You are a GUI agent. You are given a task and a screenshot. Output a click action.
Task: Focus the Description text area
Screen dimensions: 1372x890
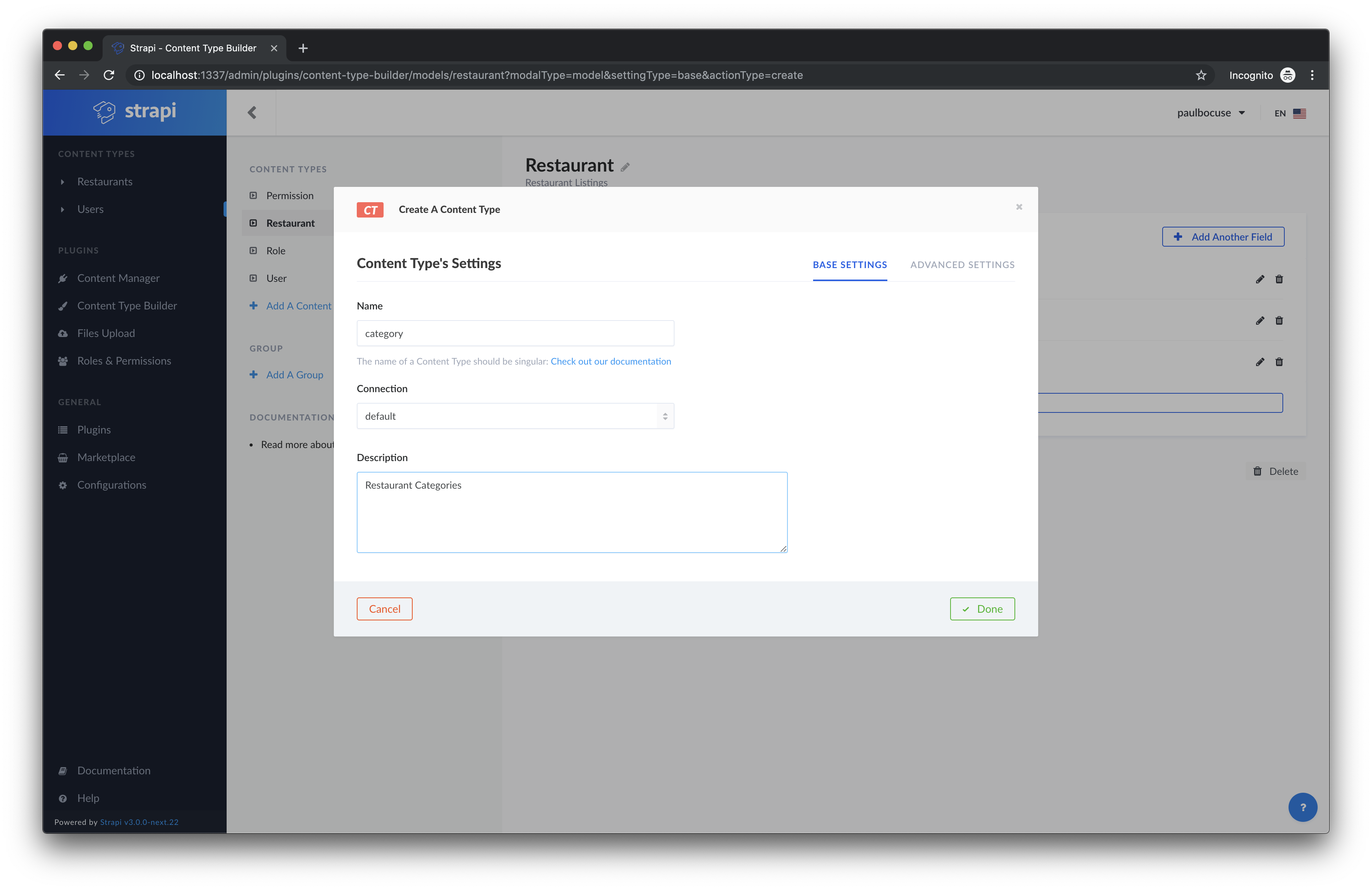pos(571,512)
